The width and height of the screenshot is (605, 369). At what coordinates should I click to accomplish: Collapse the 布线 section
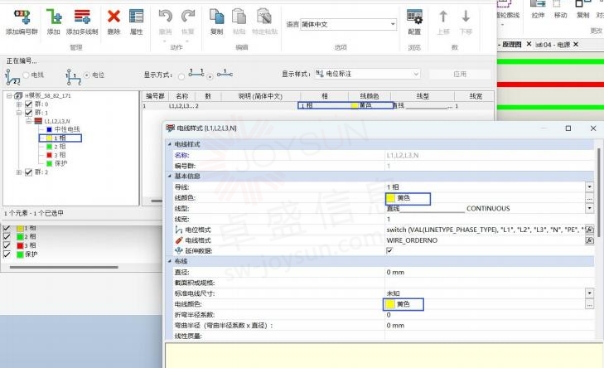[169, 261]
